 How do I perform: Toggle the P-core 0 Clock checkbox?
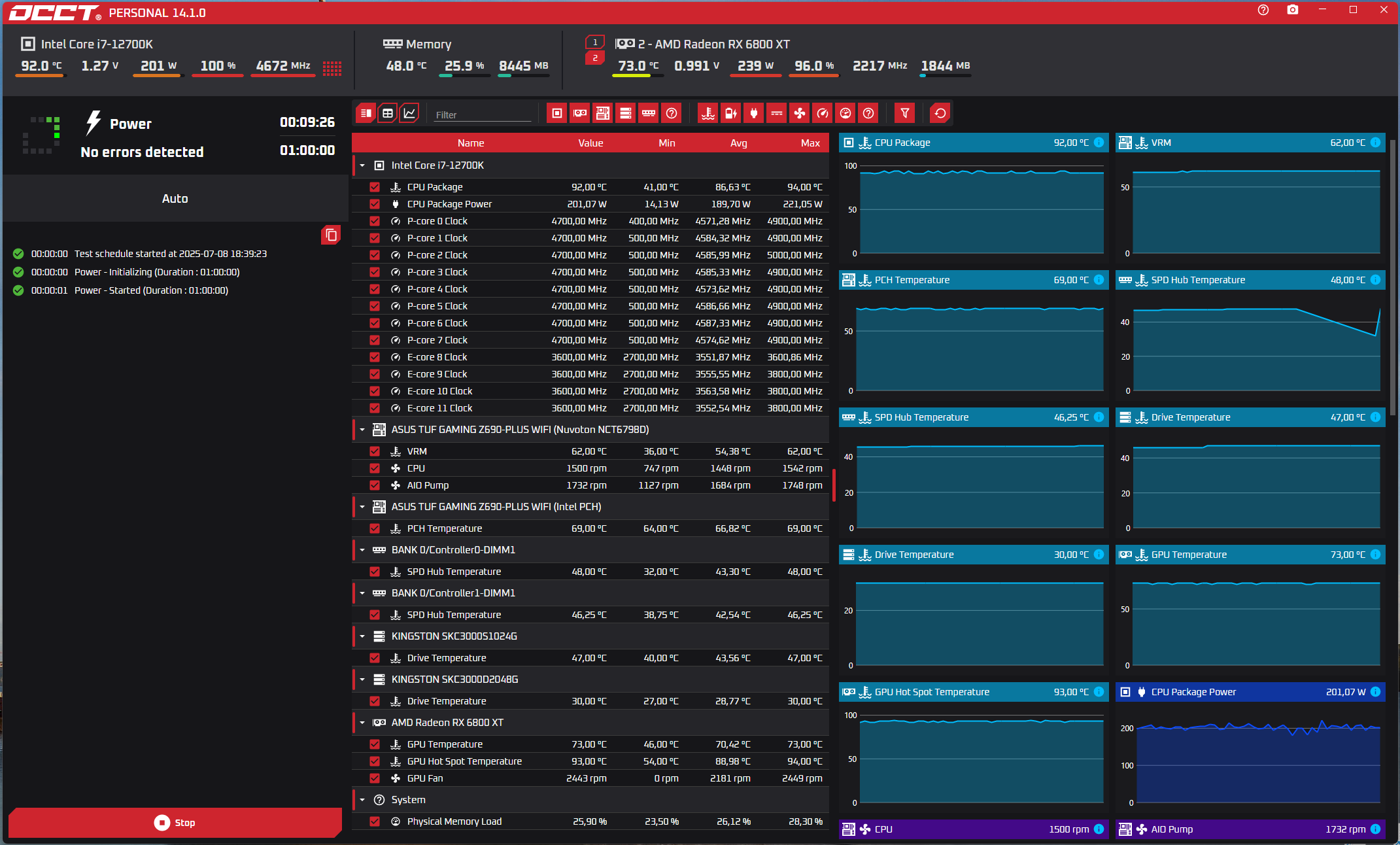click(375, 221)
